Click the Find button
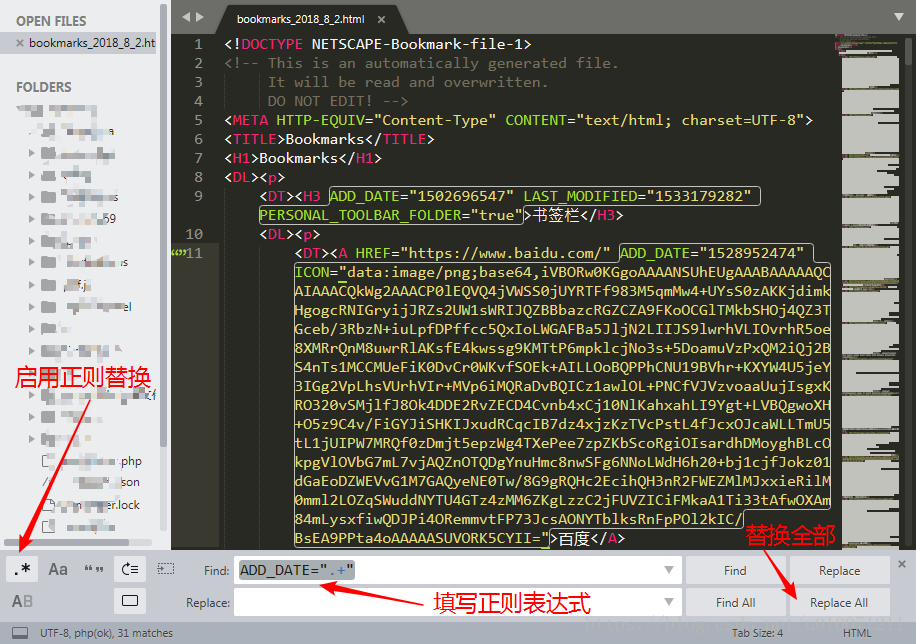Screen dimensions: 916x644 735,570
